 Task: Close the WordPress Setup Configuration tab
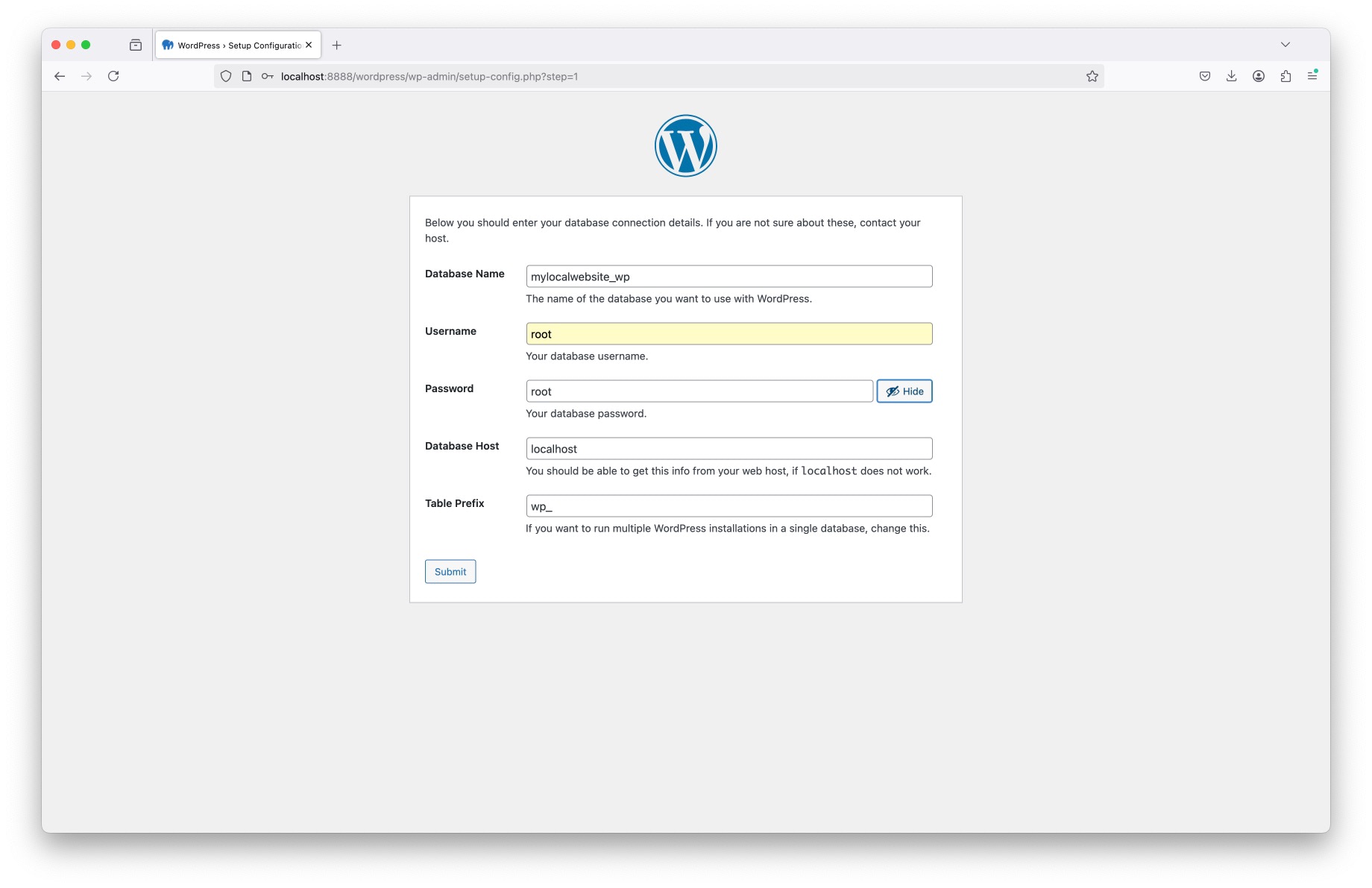(x=309, y=45)
